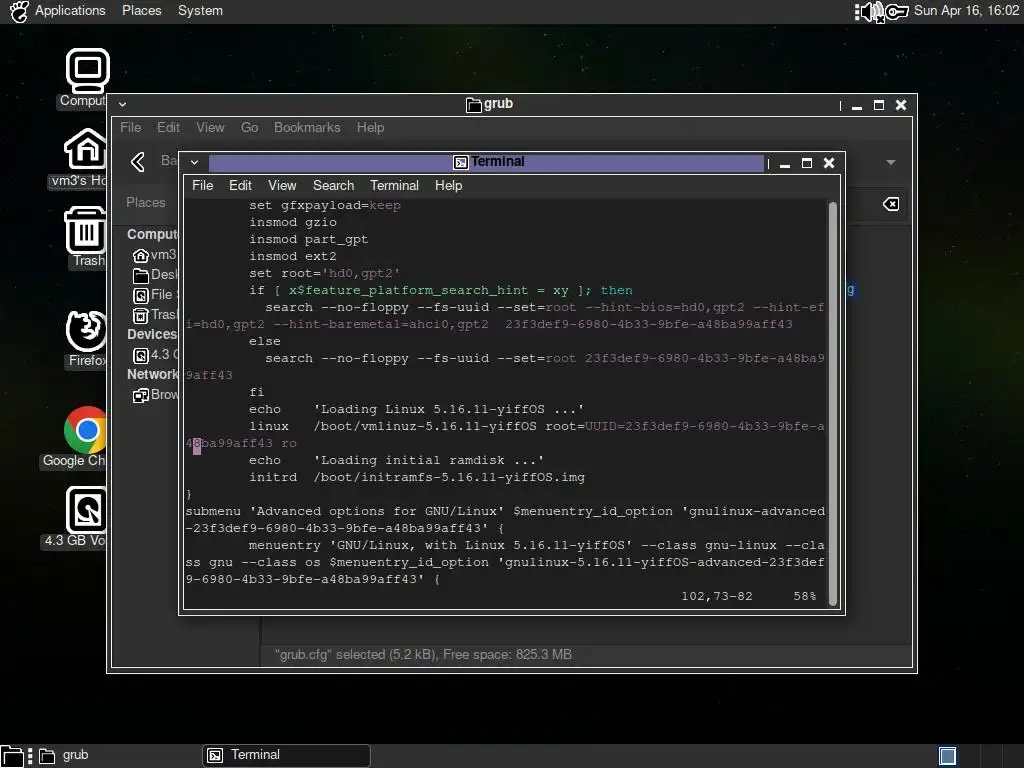Screen dimensions: 1024x768
Task: Open the Trash desktop icon
Action: 86,229
